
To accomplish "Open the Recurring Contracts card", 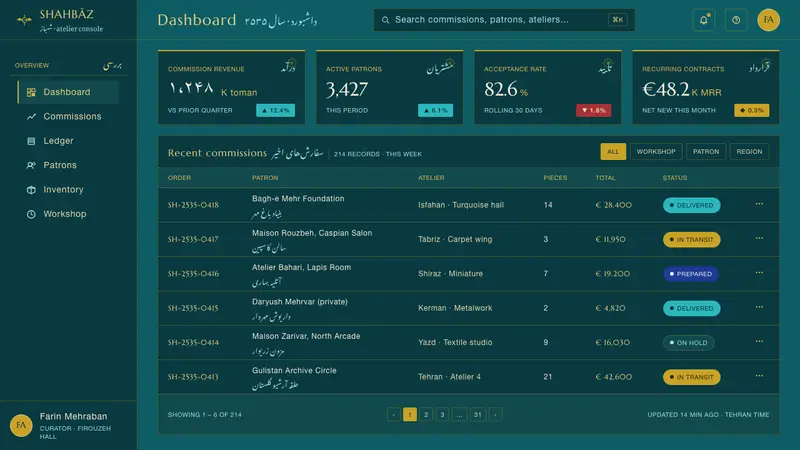I will pos(706,87).
